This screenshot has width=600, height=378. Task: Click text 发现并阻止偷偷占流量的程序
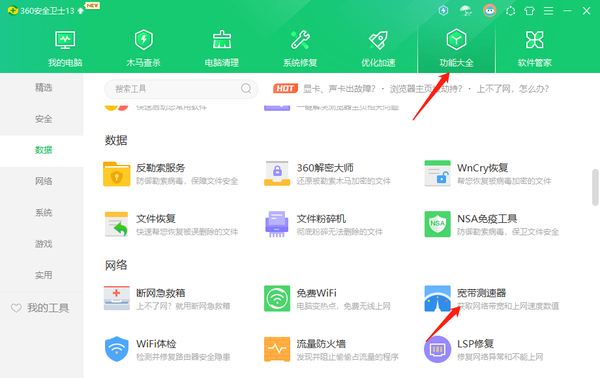(347, 357)
